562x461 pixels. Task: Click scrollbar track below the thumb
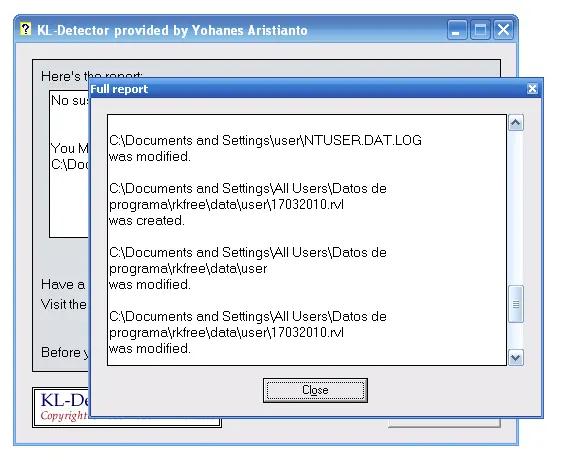point(516,336)
